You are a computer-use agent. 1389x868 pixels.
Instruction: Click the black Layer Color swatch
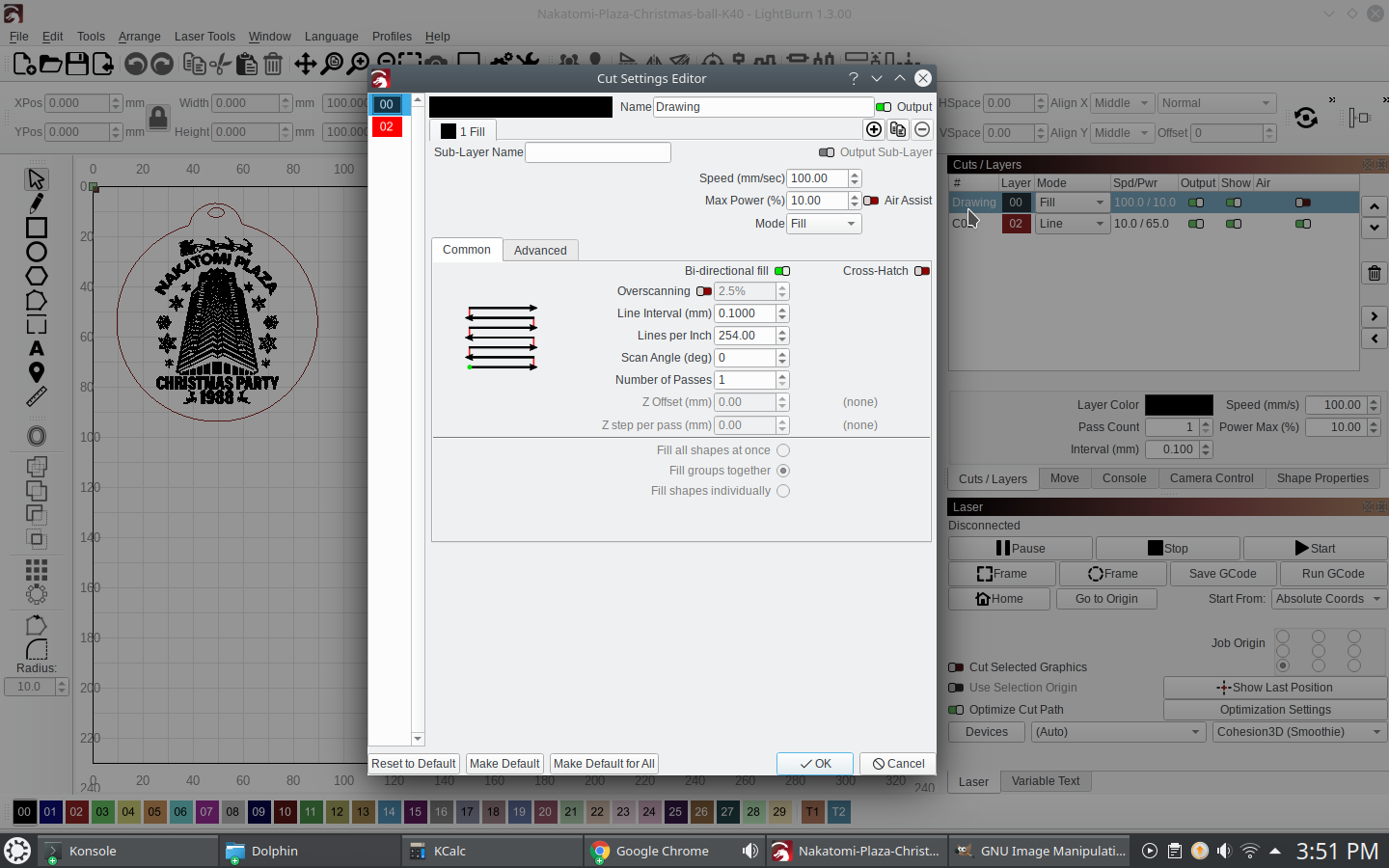(x=1179, y=405)
